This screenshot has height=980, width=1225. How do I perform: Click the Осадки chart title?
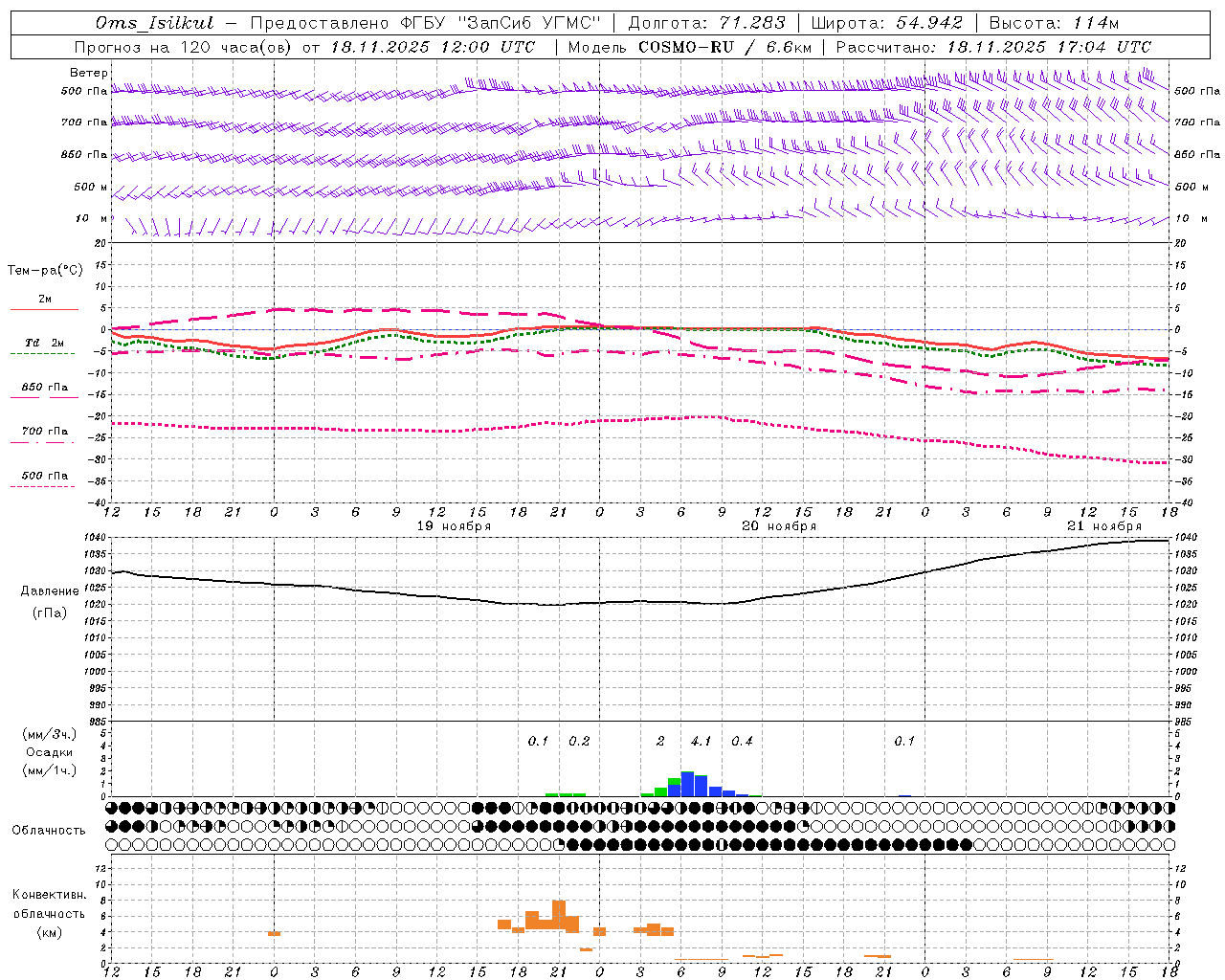[x=50, y=752]
